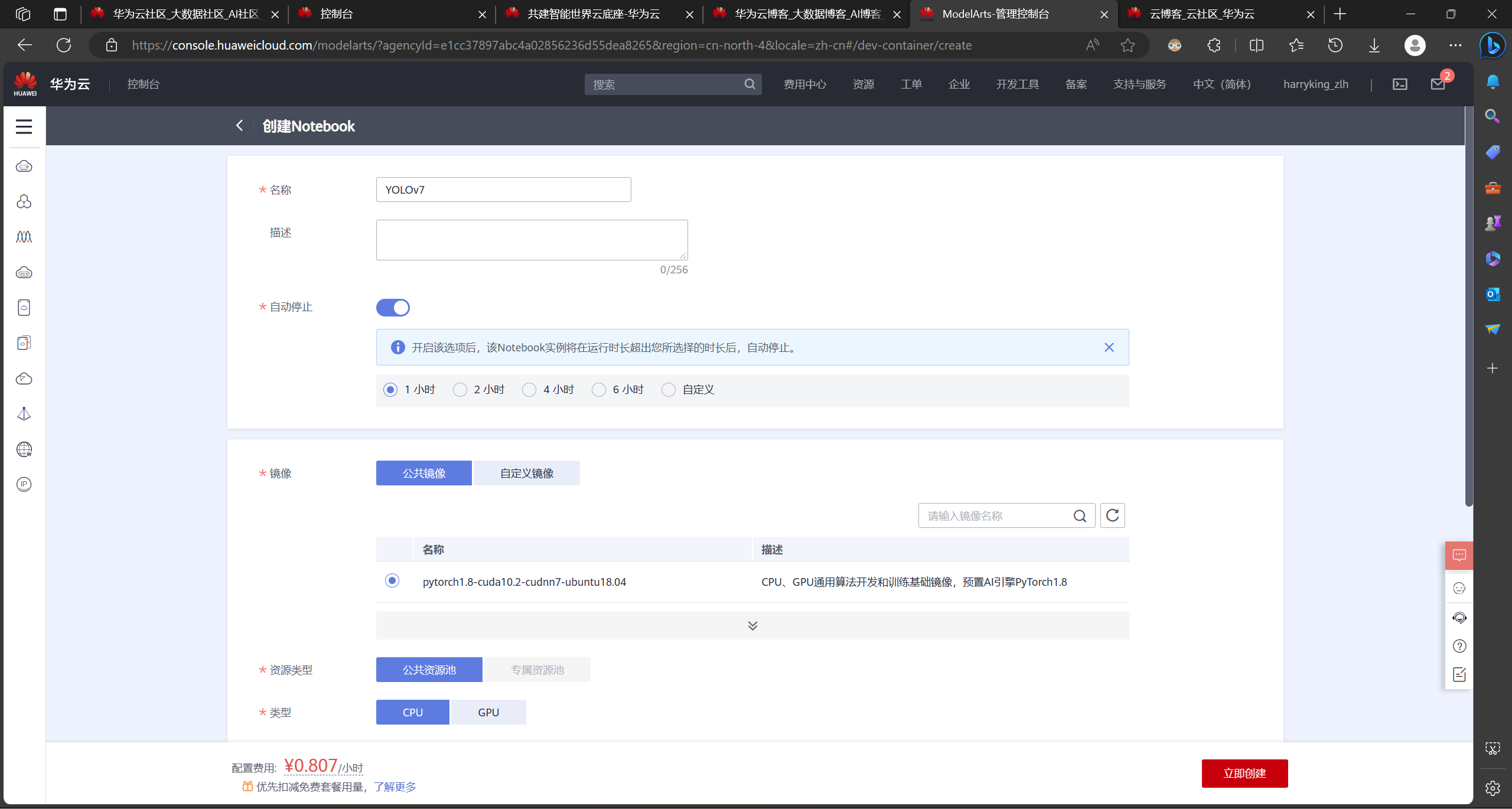Viewport: 1512px width, 809px height.
Task: Open the harryking_zlh account menu
Action: (1315, 84)
